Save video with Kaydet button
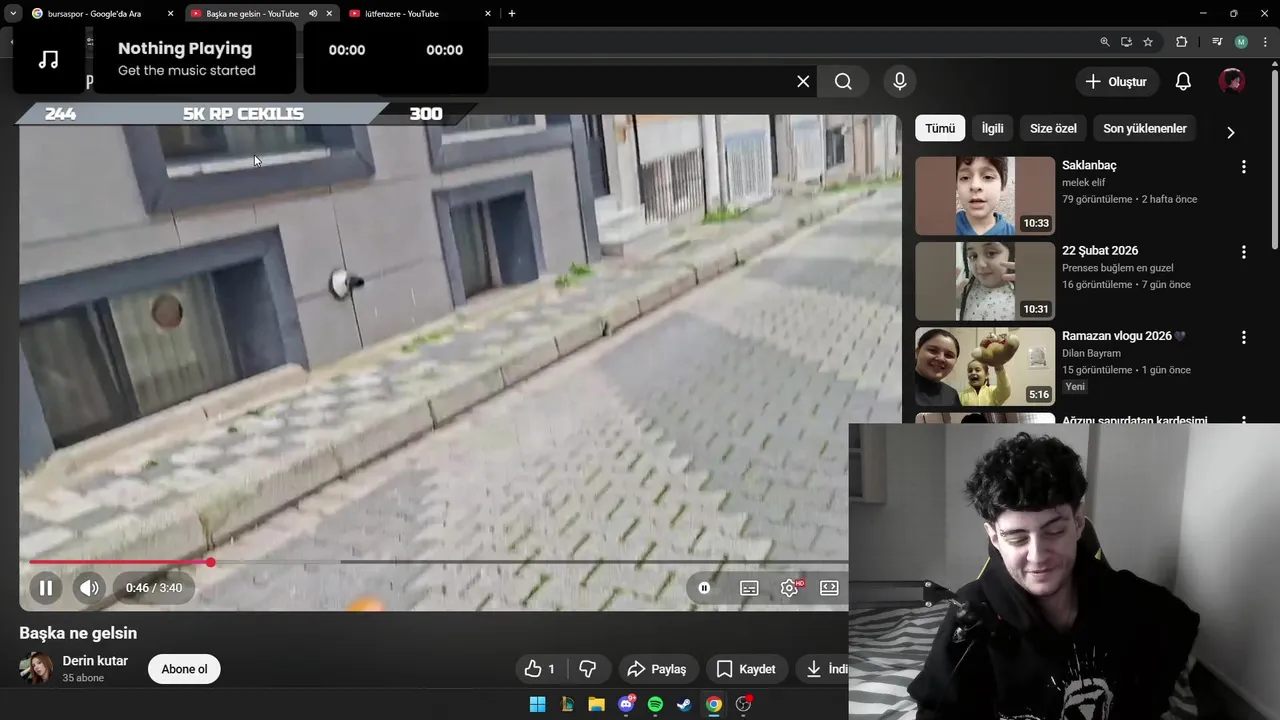 coord(747,669)
